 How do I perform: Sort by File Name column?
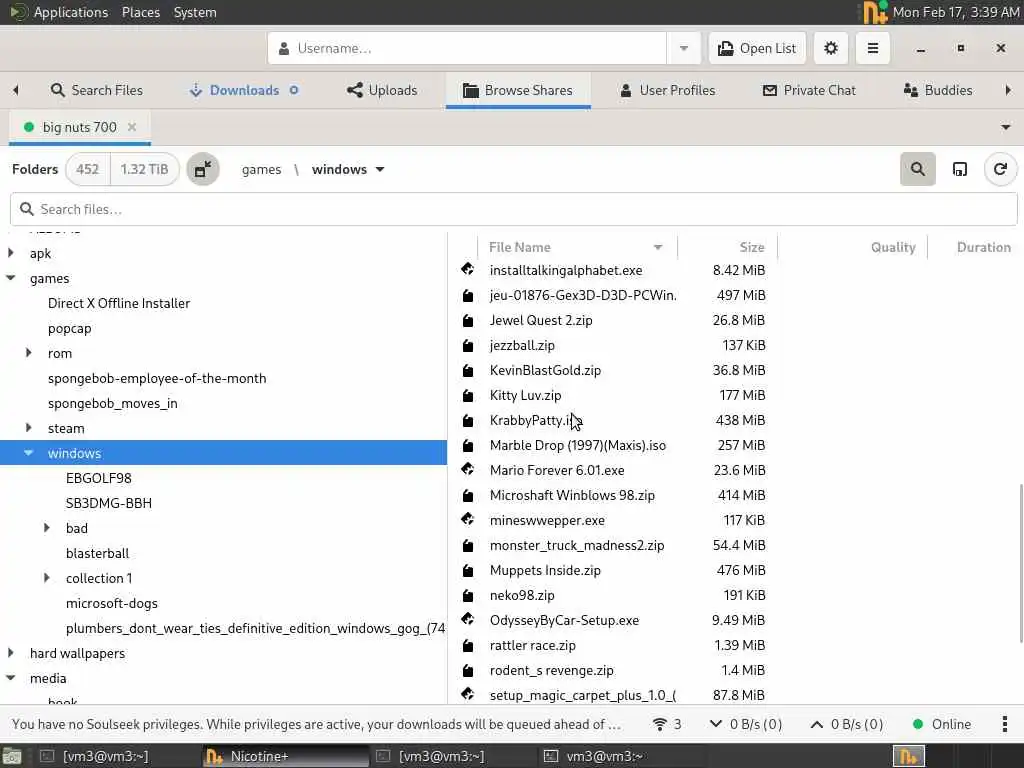coord(577,248)
